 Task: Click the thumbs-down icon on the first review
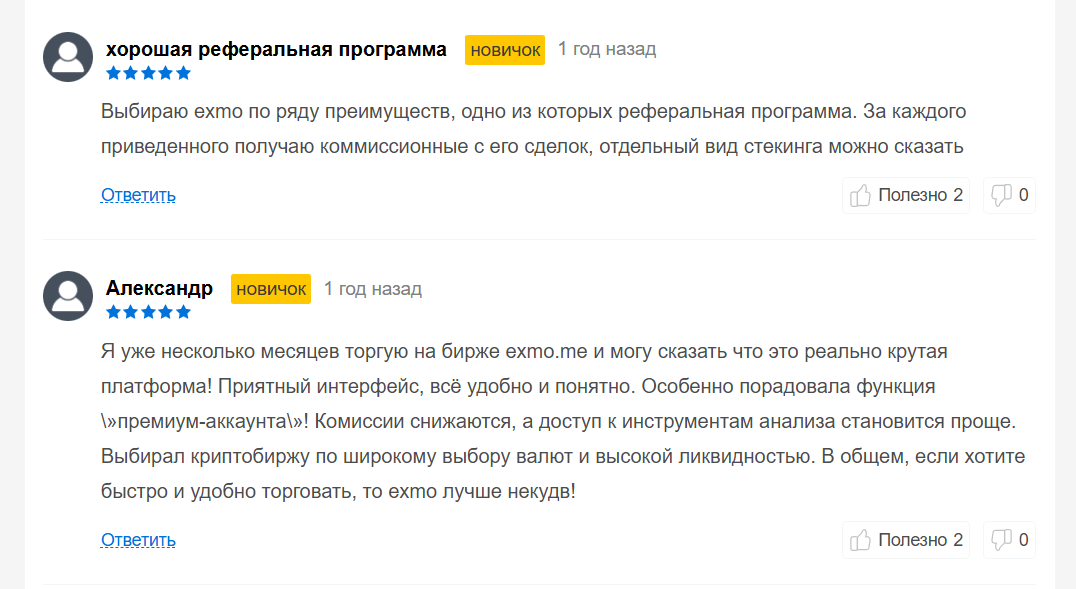click(1003, 195)
